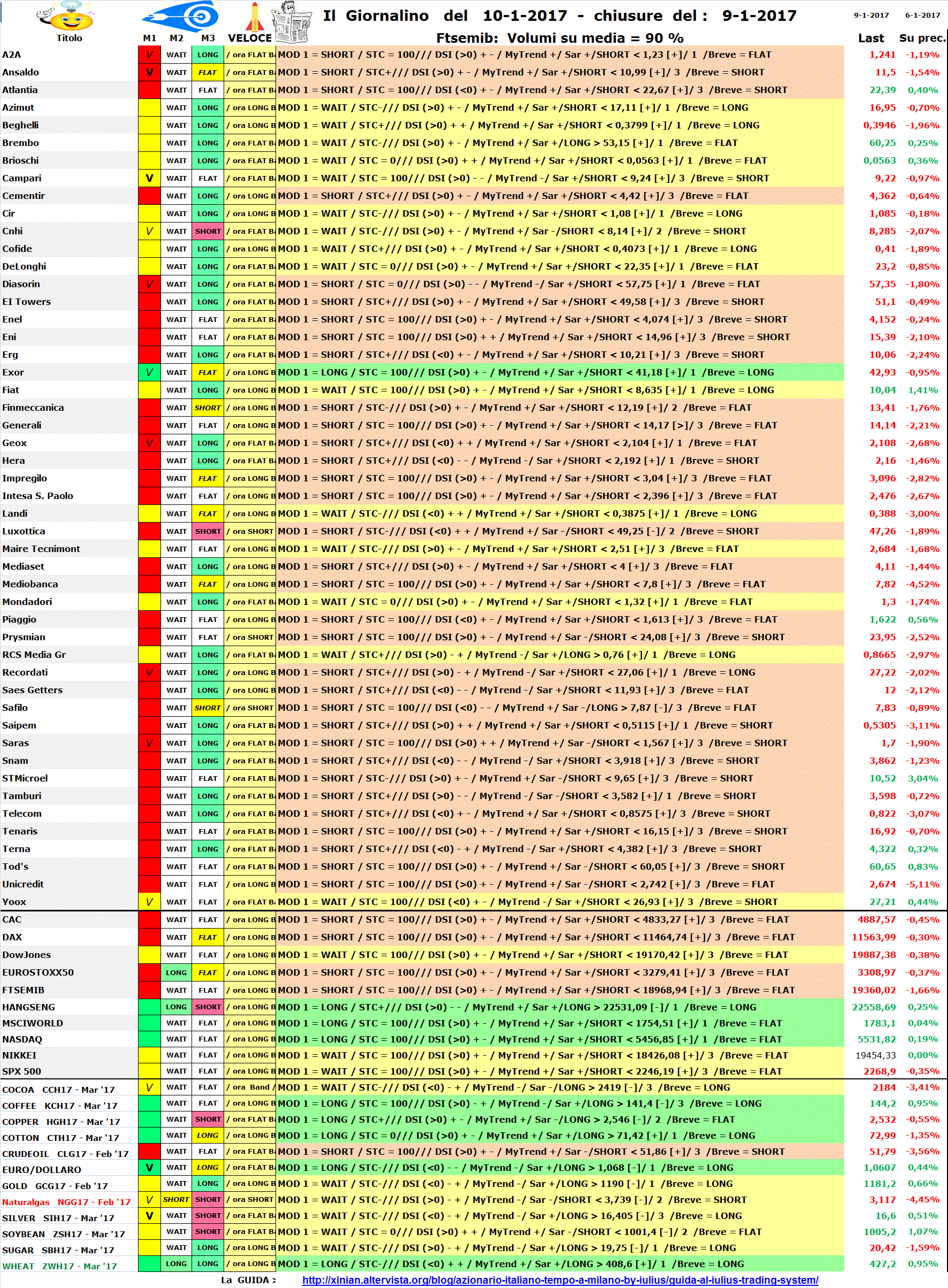Viewport: 948px width, 1288px height.
Task: Click Naturalgas's yellow SHORT M2 cell
Action: pyautogui.click(x=176, y=1200)
